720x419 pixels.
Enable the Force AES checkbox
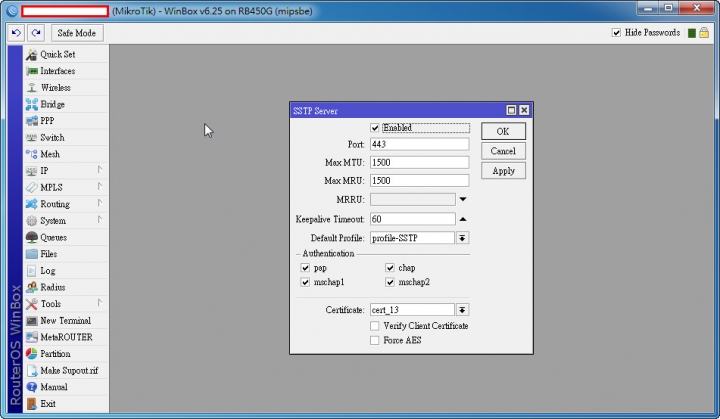375,340
